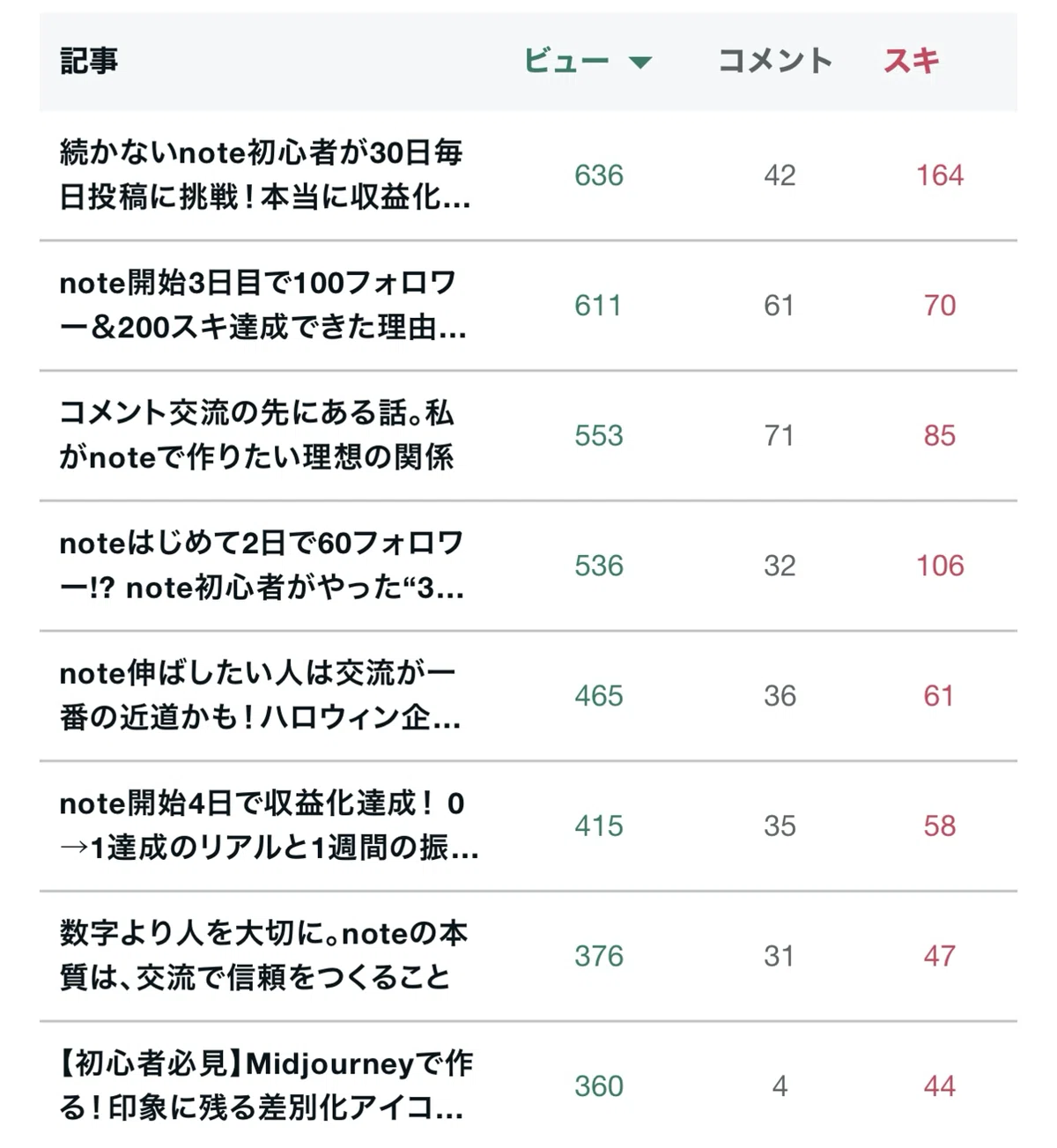Sort by コメント column header
Screen dimensions: 1057x1148
[x=775, y=61]
